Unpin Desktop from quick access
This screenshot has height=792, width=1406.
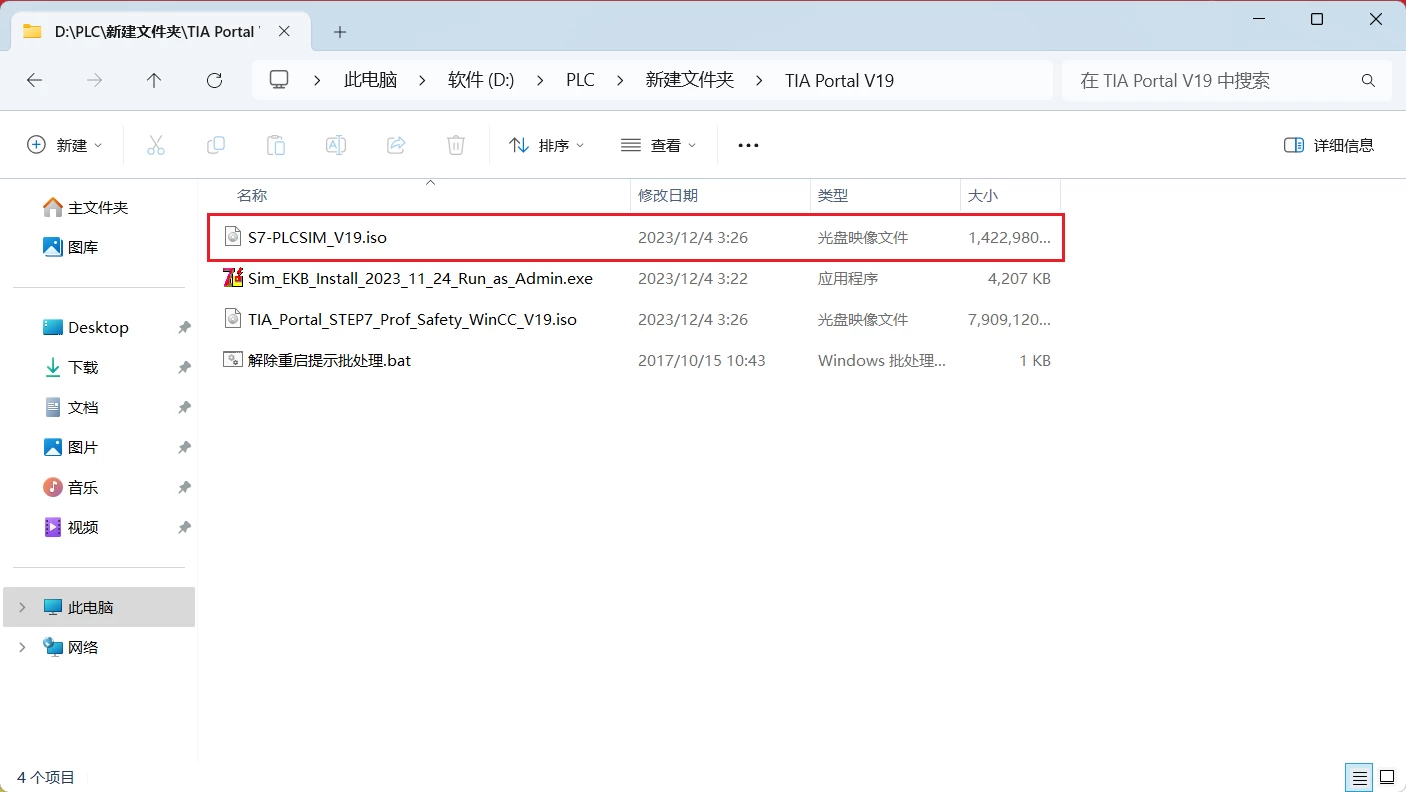184,328
